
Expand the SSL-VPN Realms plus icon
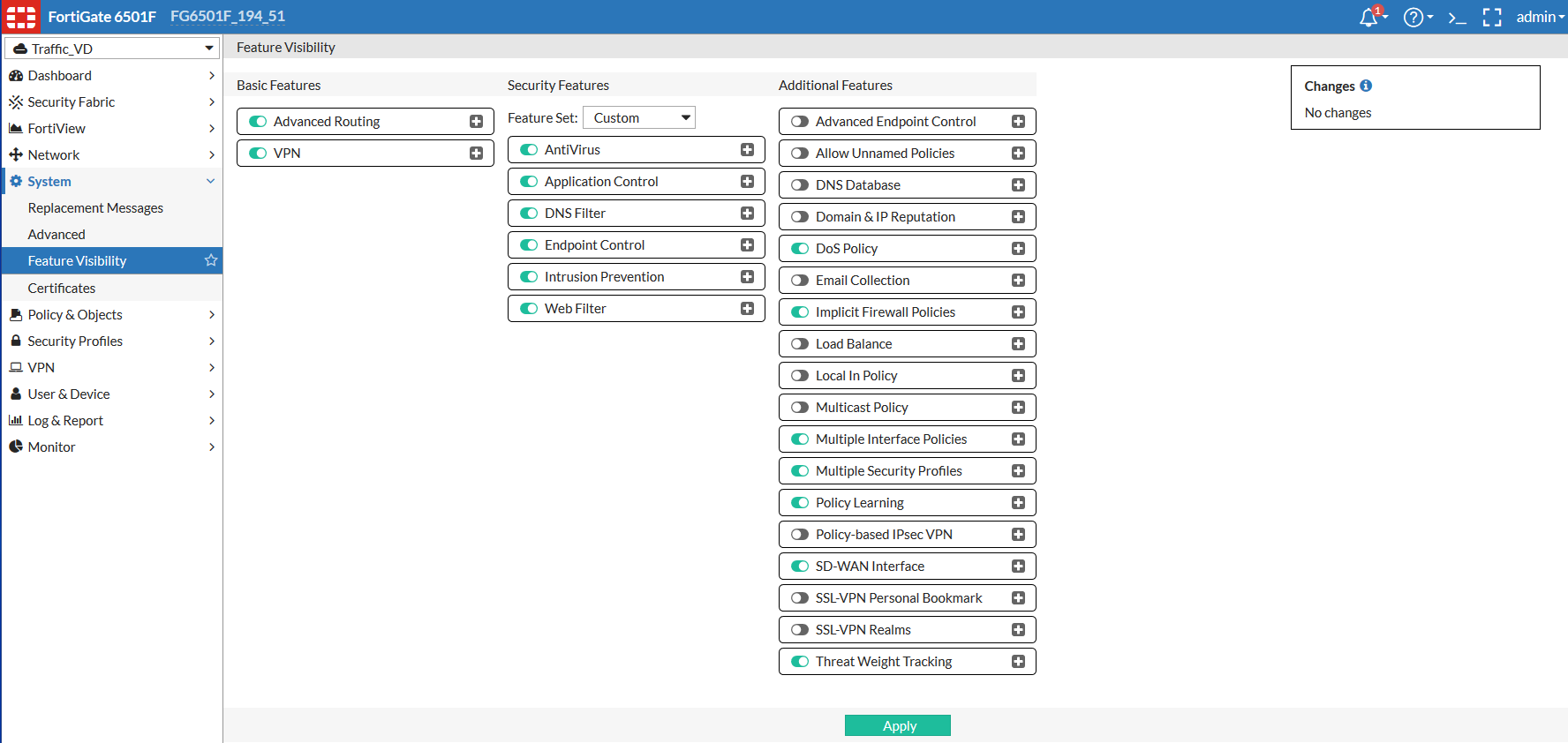click(1018, 630)
